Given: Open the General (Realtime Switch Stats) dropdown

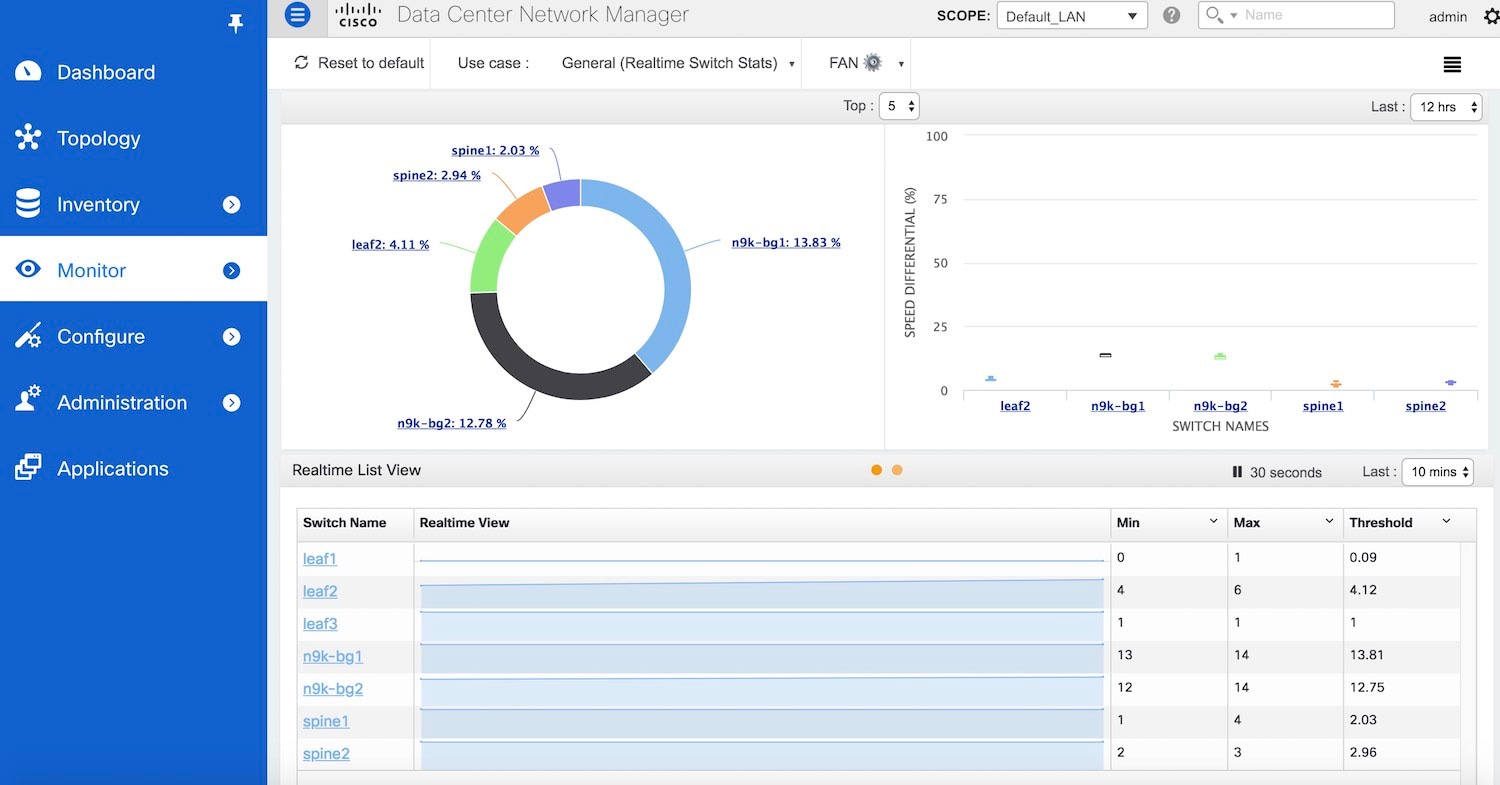Looking at the screenshot, I should click(x=678, y=63).
